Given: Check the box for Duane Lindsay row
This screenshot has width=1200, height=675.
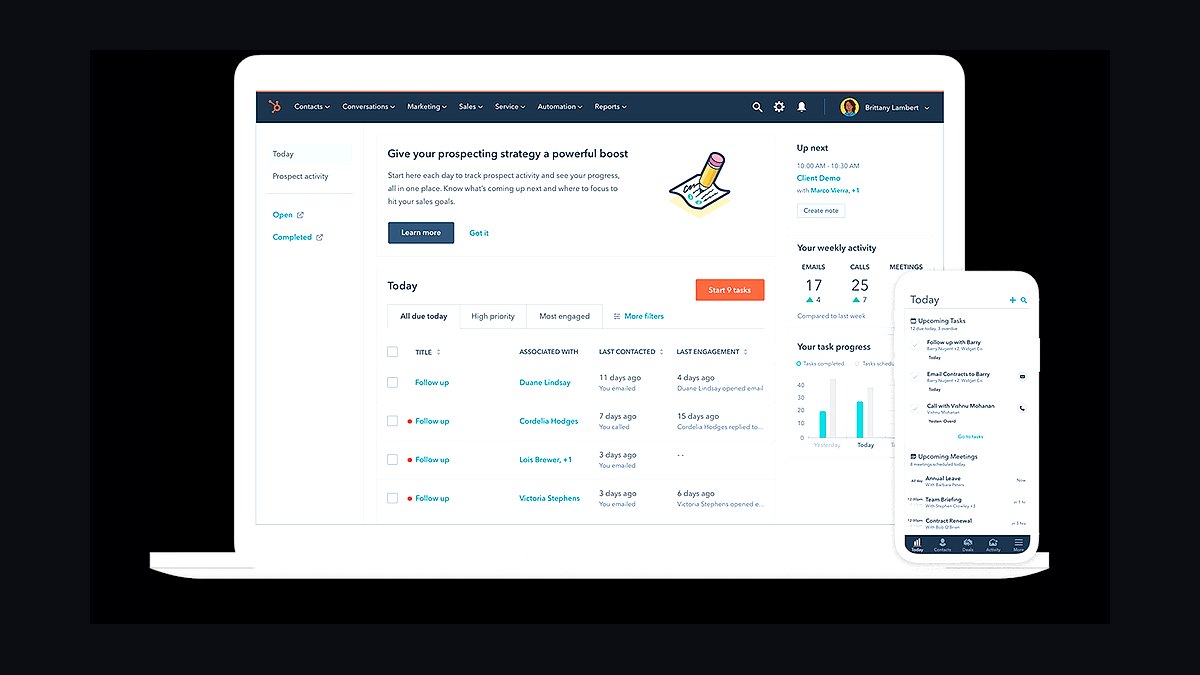Looking at the screenshot, I should (x=392, y=382).
